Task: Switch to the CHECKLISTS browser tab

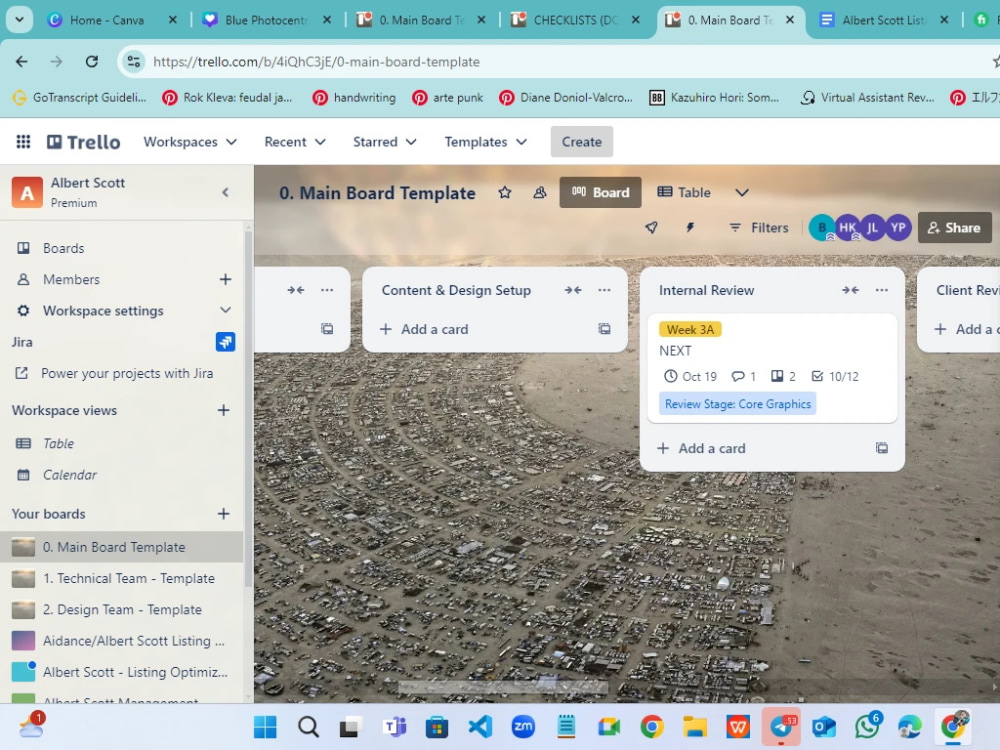Action: (x=575, y=20)
